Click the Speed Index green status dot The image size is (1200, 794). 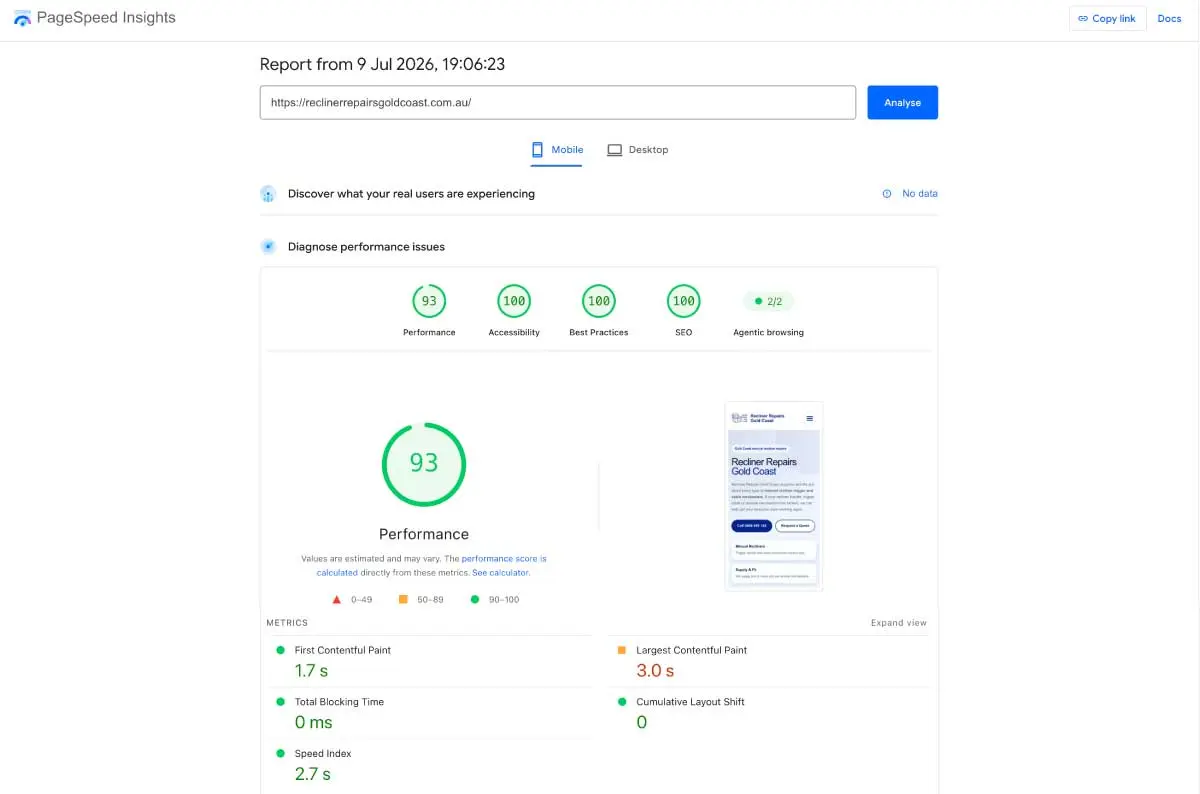pos(280,754)
